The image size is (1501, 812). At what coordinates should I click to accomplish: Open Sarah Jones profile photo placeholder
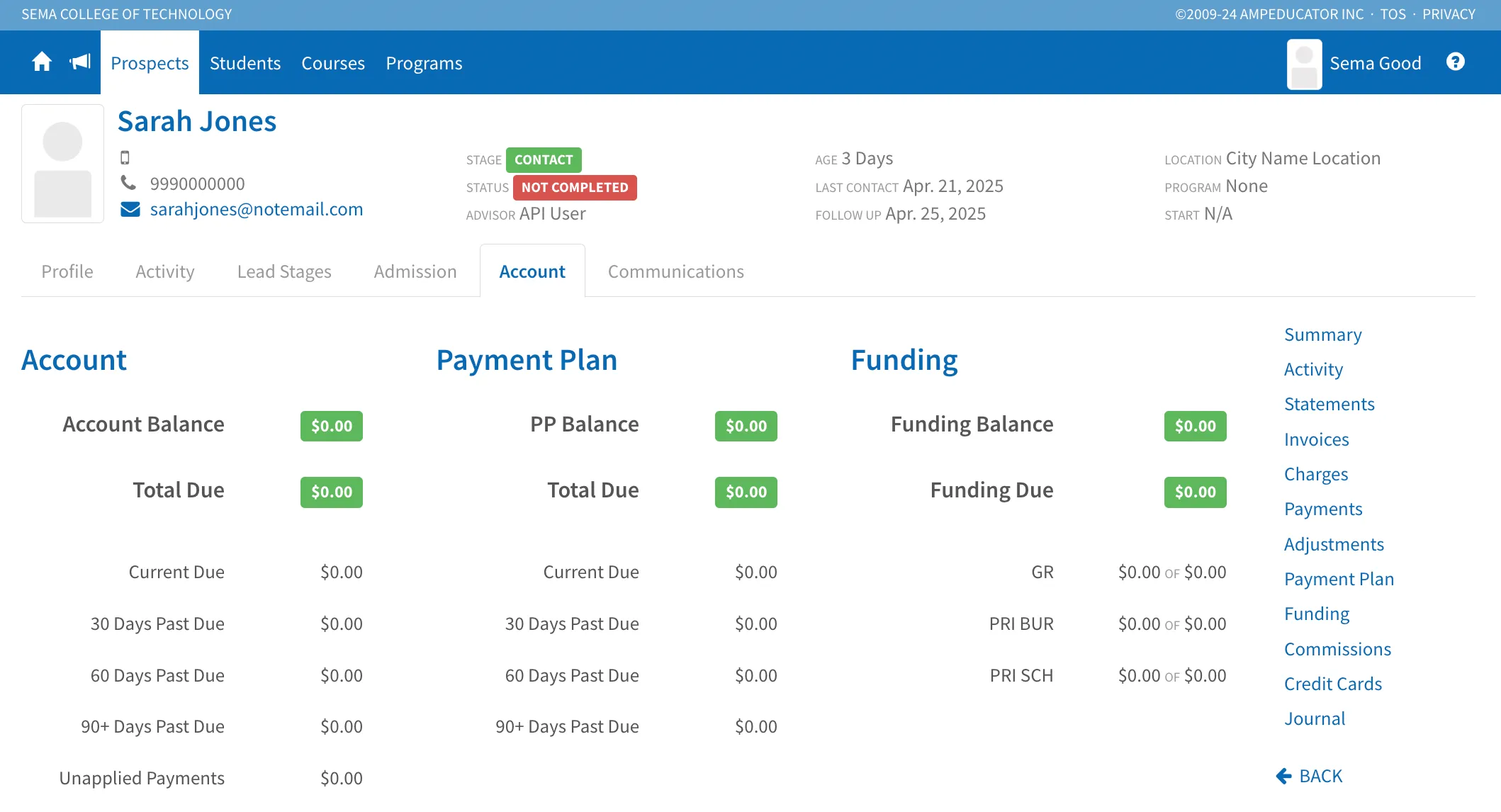point(63,164)
